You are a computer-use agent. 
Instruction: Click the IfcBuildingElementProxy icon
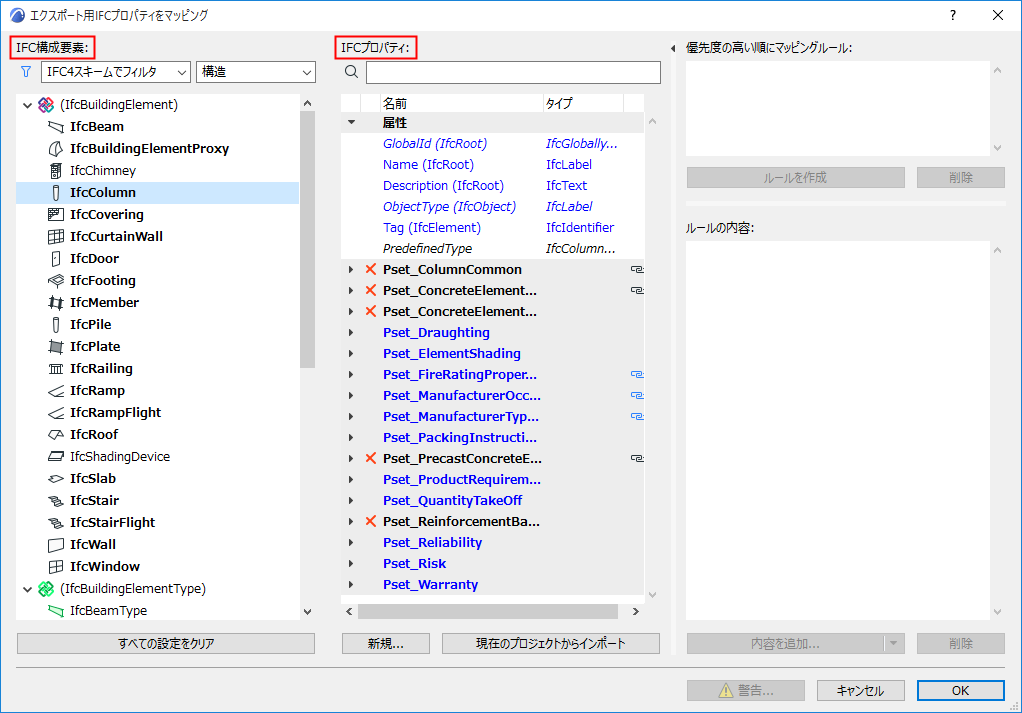click(56, 149)
